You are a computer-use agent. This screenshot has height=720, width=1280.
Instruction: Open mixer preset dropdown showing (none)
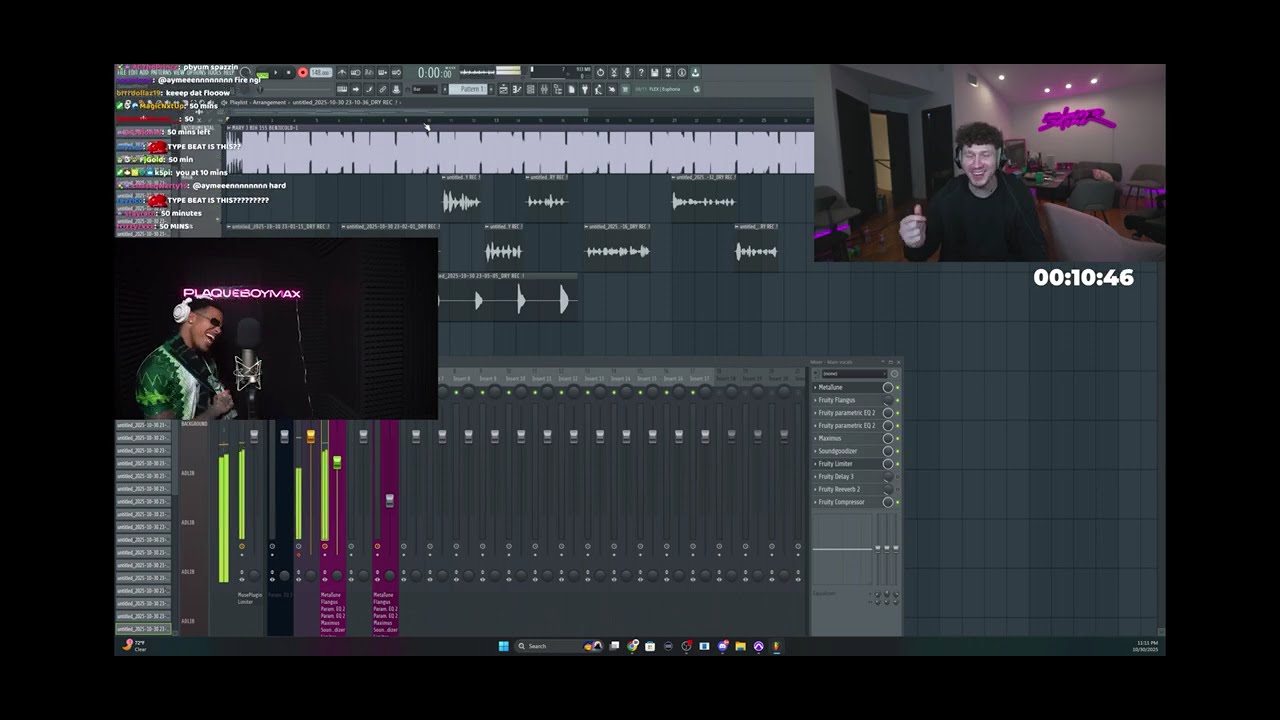[x=854, y=374]
